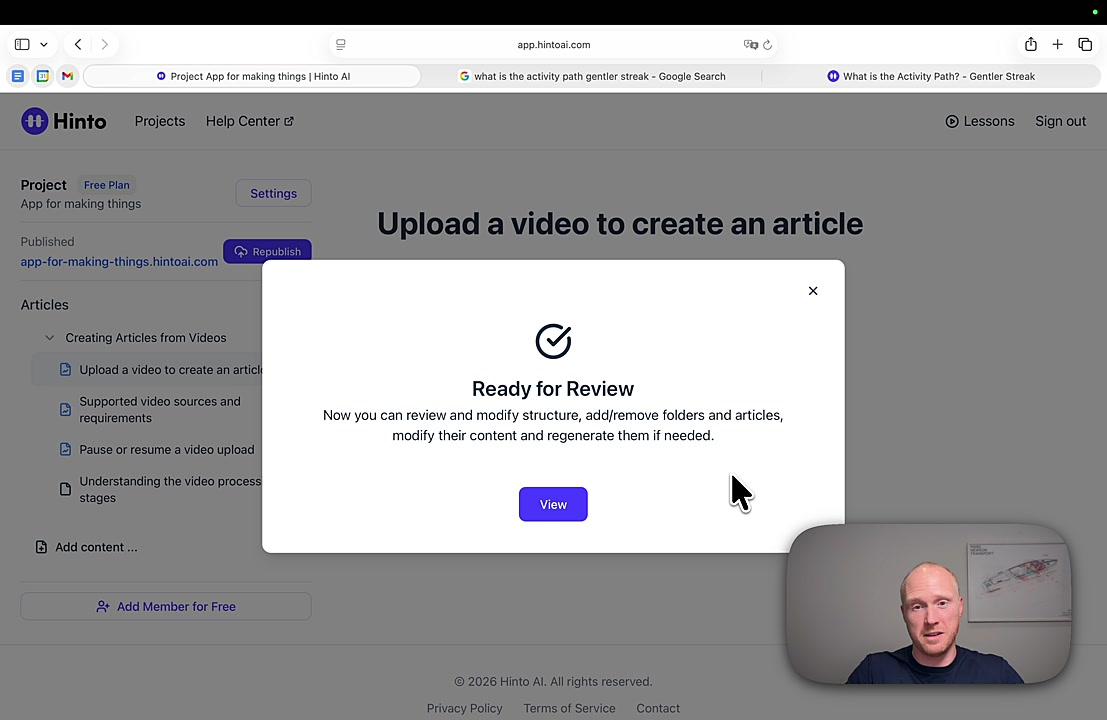Switch to the Google Search tab

(x=592, y=76)
